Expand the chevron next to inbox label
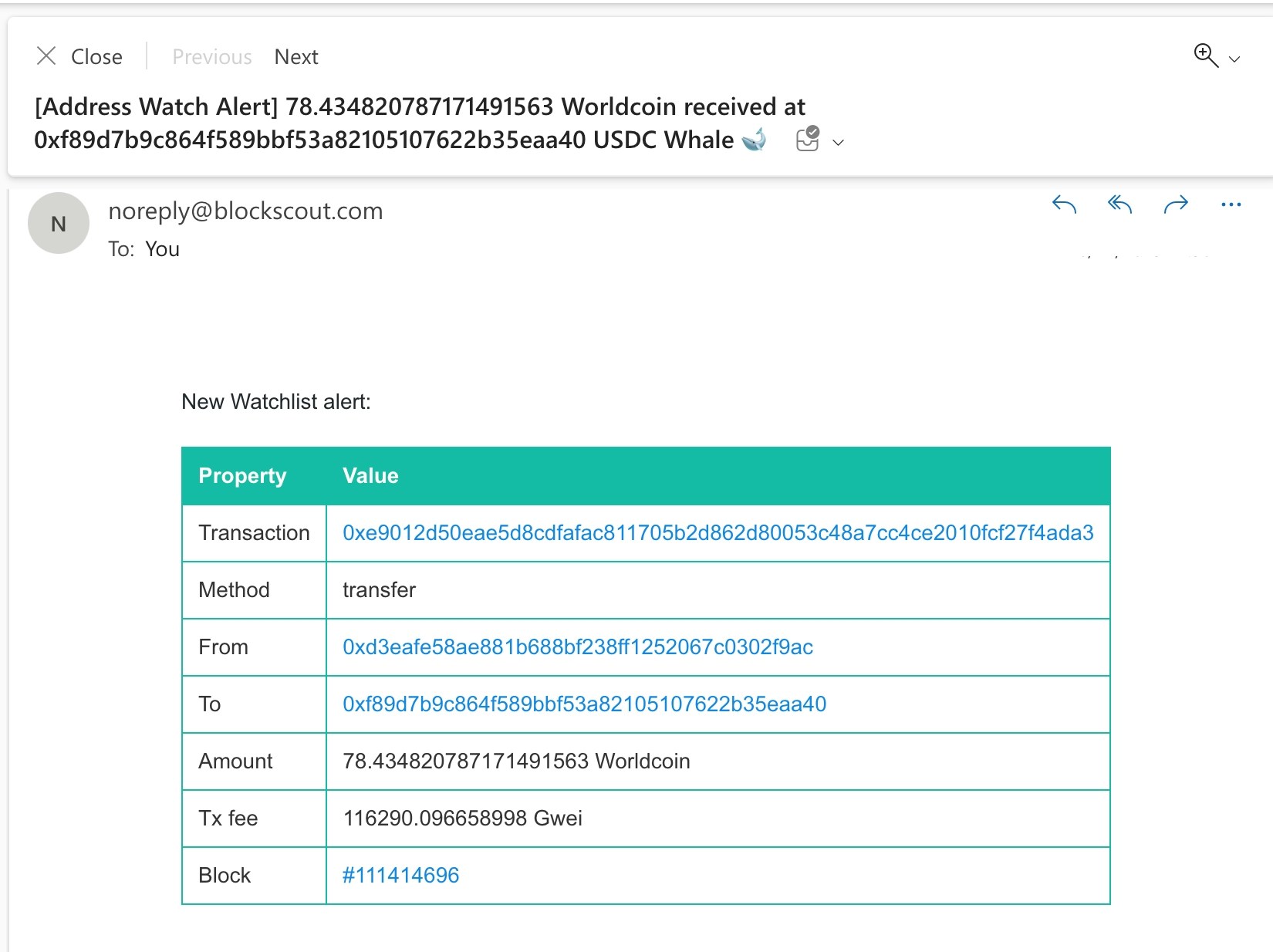1273x952 pixels. 838,142
